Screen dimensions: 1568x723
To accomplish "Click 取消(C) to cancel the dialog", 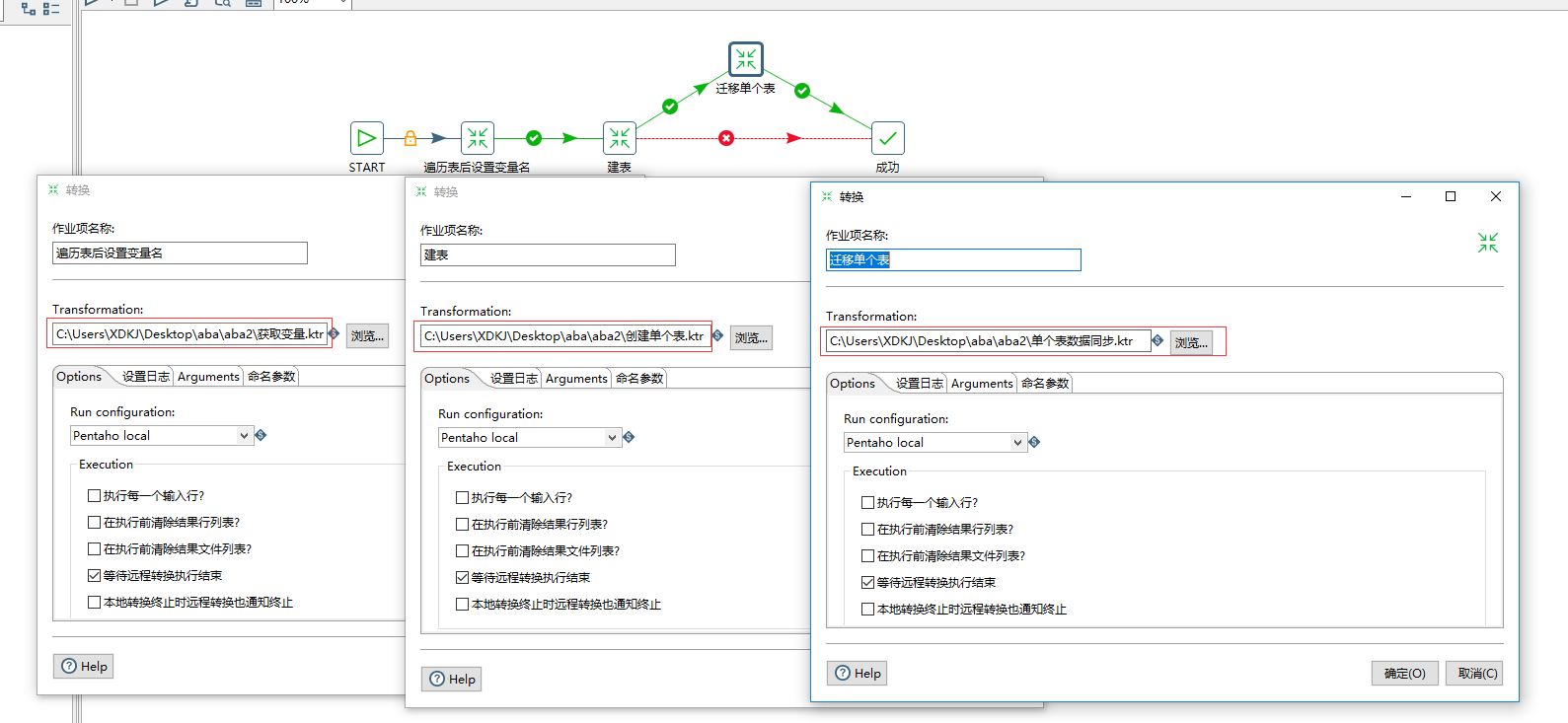I will pyautogui.click(x=1474, y=673).
